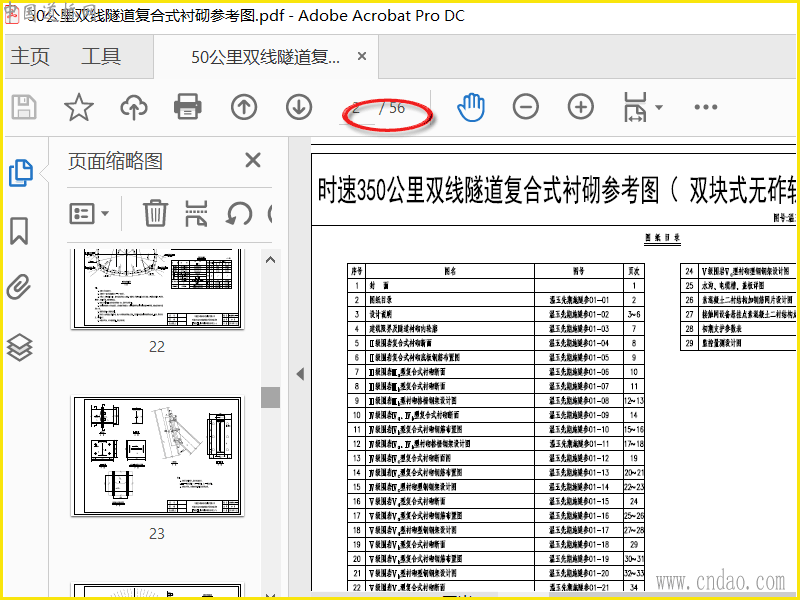Bookmark the file with the star icon
The width and height of the screenshot is (800, 600).
tap(79, 107)
